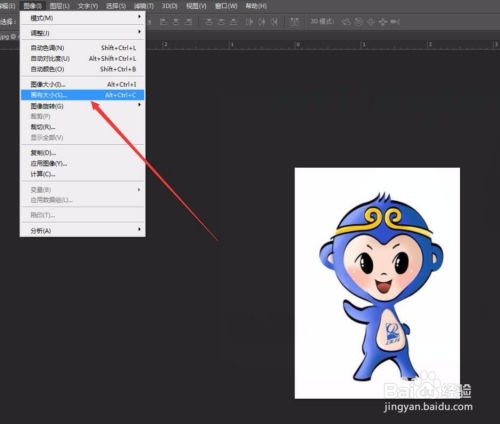Image resolution: width=500 pixels, height=424 pixels.
Task: Expand the 分析(A) submenu
Action: (x=82, y=230)
